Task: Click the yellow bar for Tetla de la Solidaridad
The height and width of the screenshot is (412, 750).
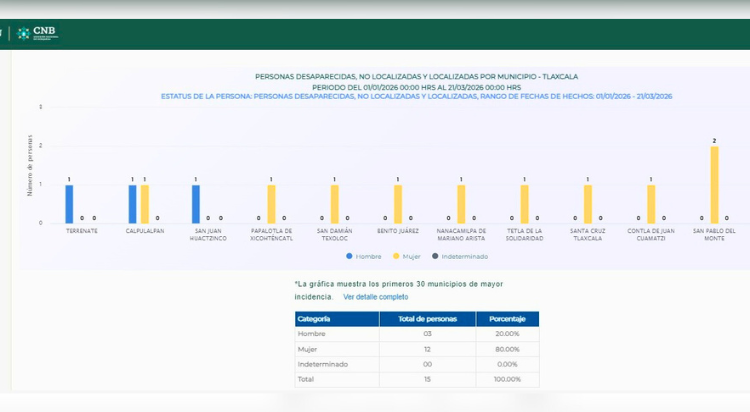Action: pos(524,204)
